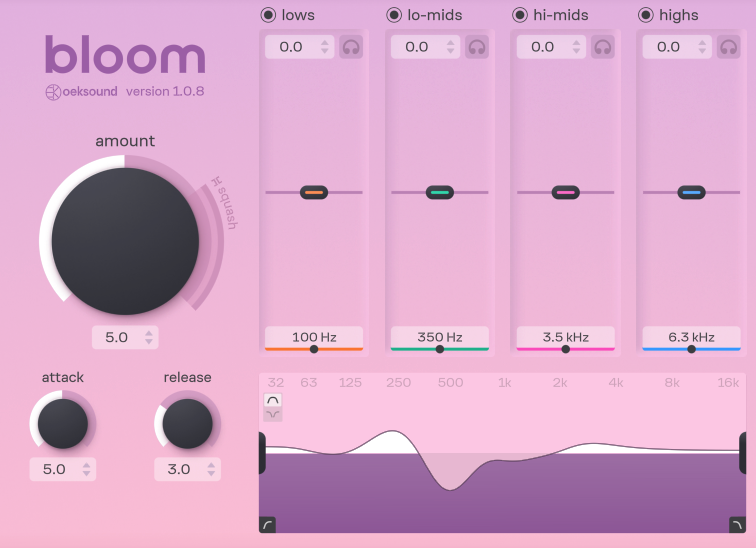Click the lows 100 Hz frequency field
The width and height of the screenshot is (756, 548).
pos(314,337)
